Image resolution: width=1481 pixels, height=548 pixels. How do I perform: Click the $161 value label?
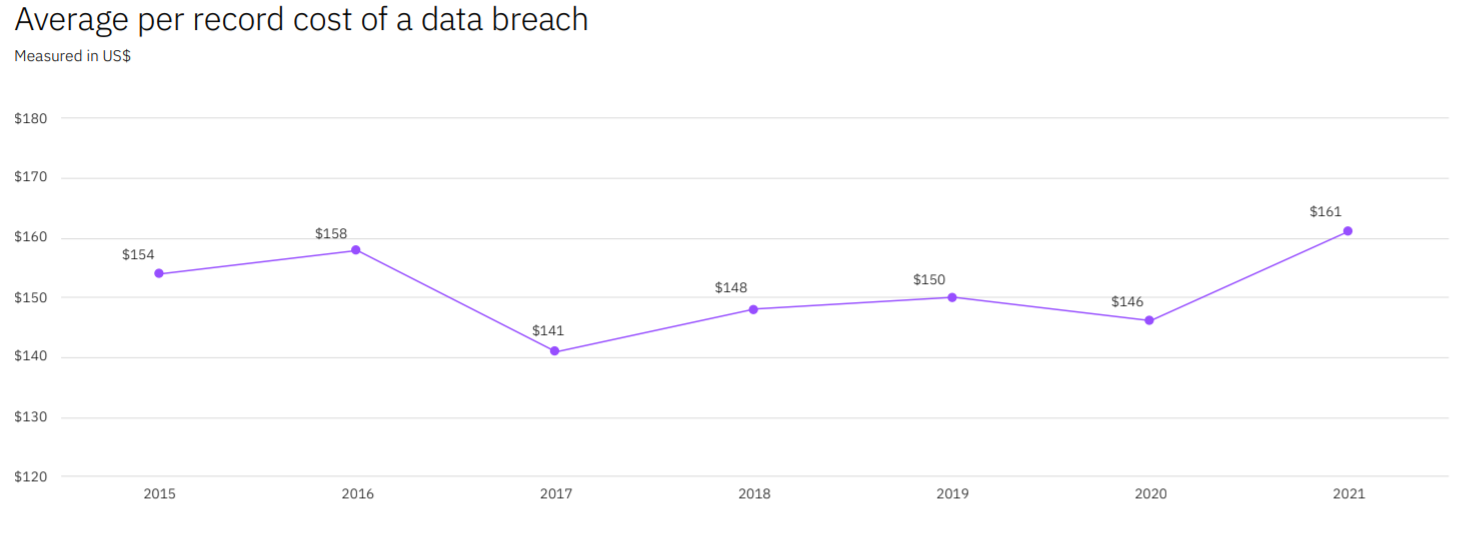coord(1325,212)
